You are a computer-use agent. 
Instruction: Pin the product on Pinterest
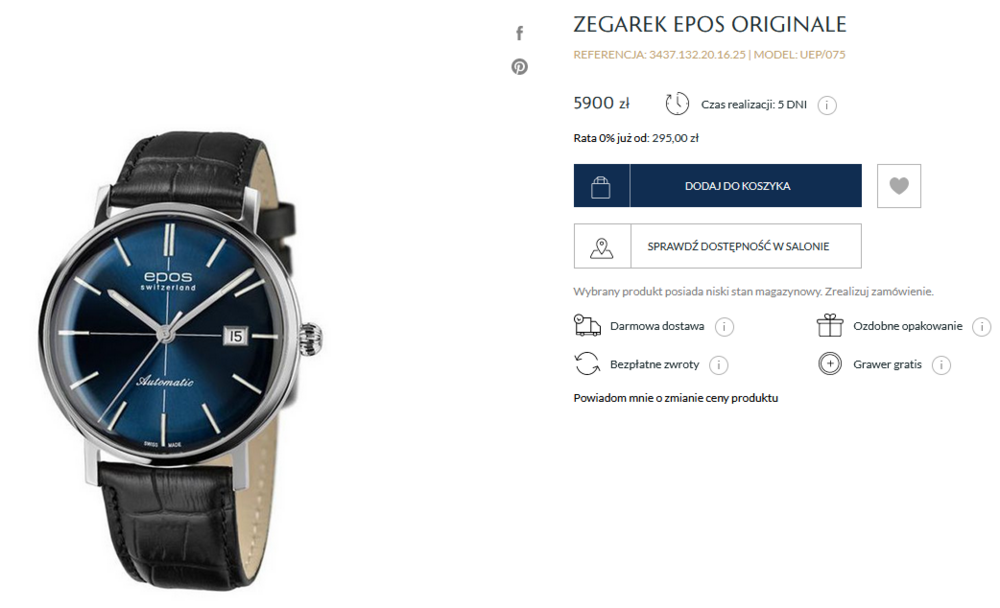tap(519, 66)
